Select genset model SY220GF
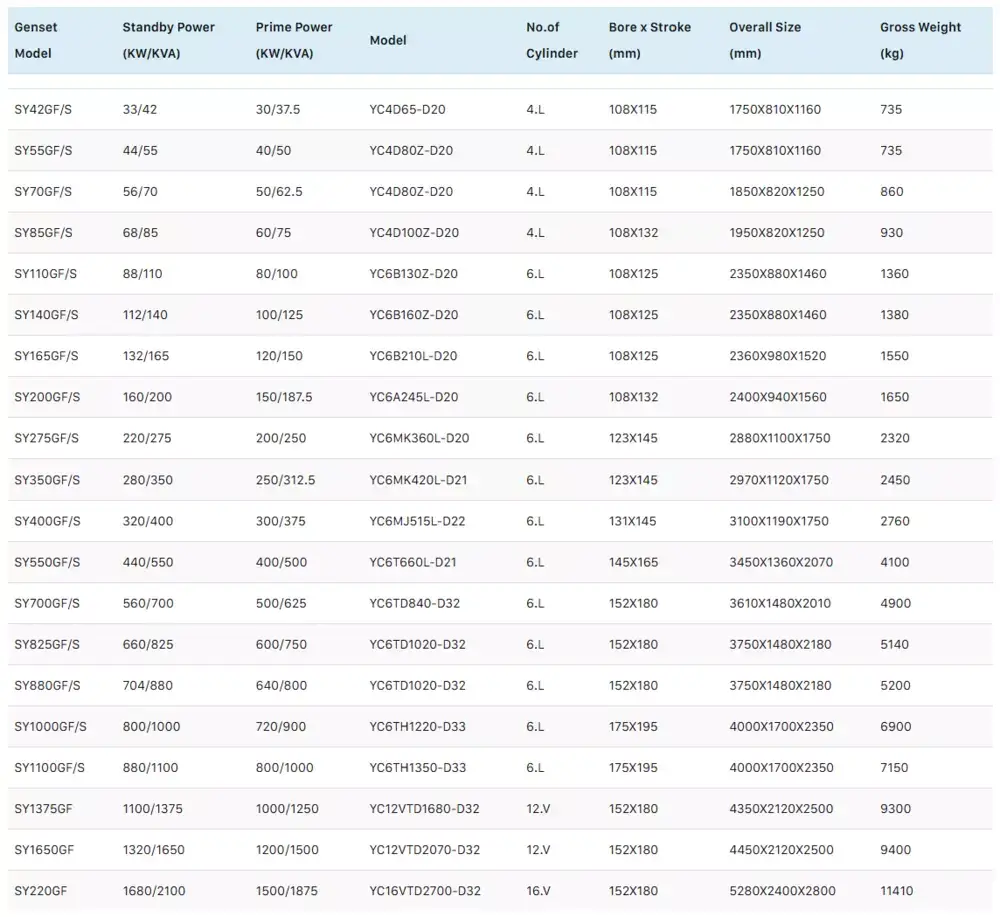The image size is (1000, 917). point(40,891)
